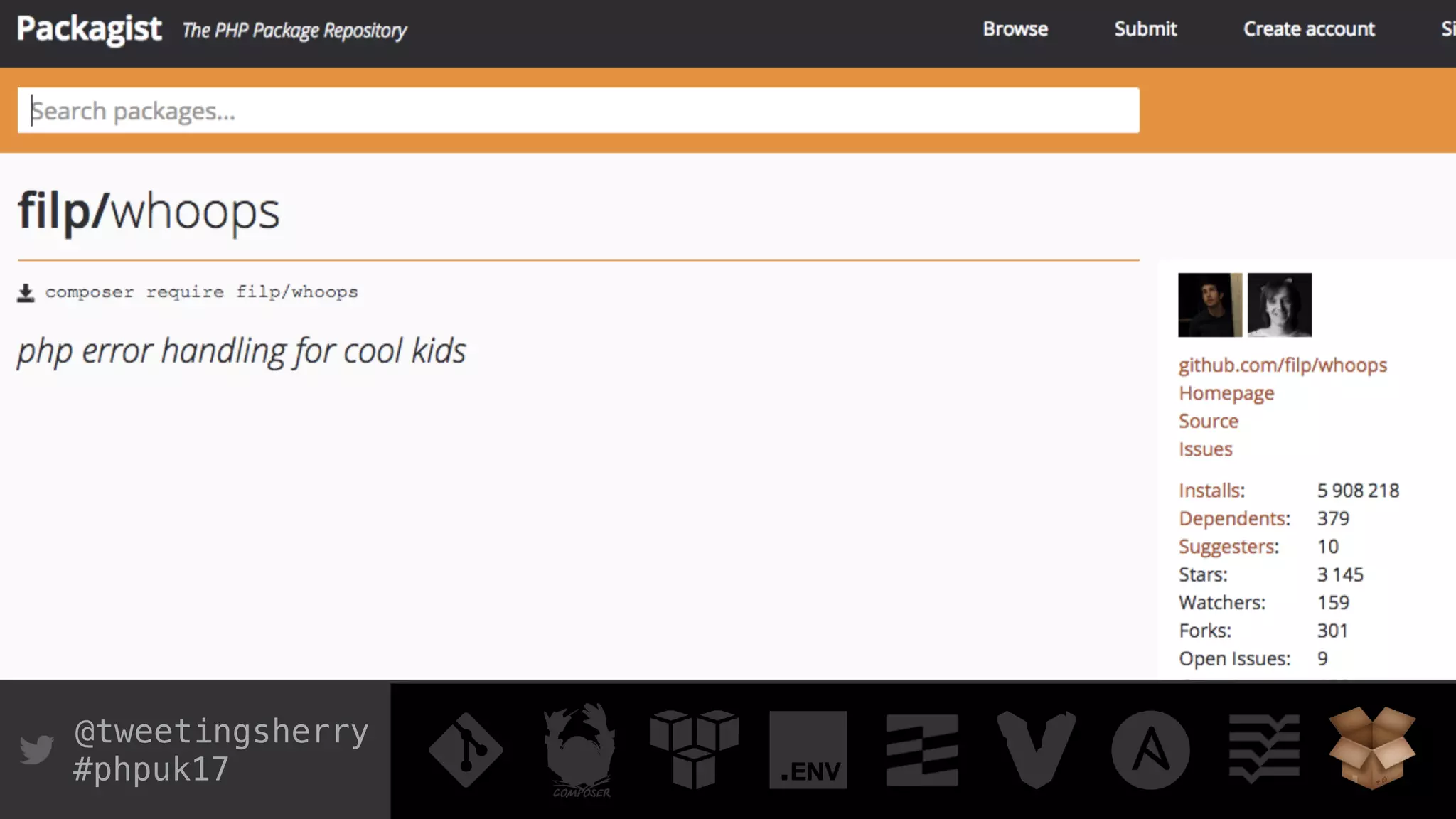Click the Vagrant V logo icon
Viewport: 1456px width, 819px height.
[1036, 749]
